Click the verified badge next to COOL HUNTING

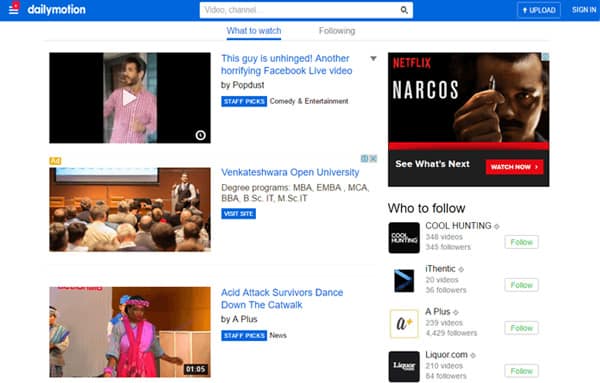click(497, 227)
